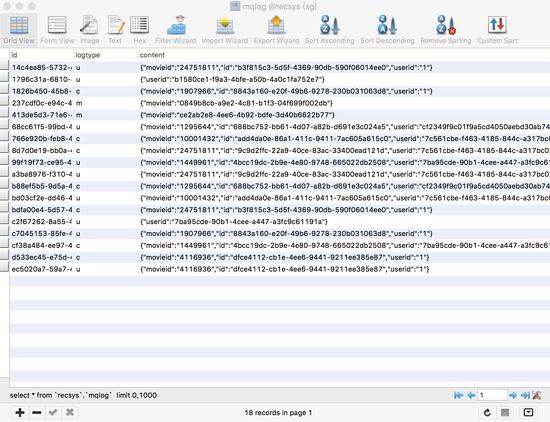This screenshot has width=550, height=422.
Task: Sort column Descending
Action: pyautogui.click(x=387, y=30)
